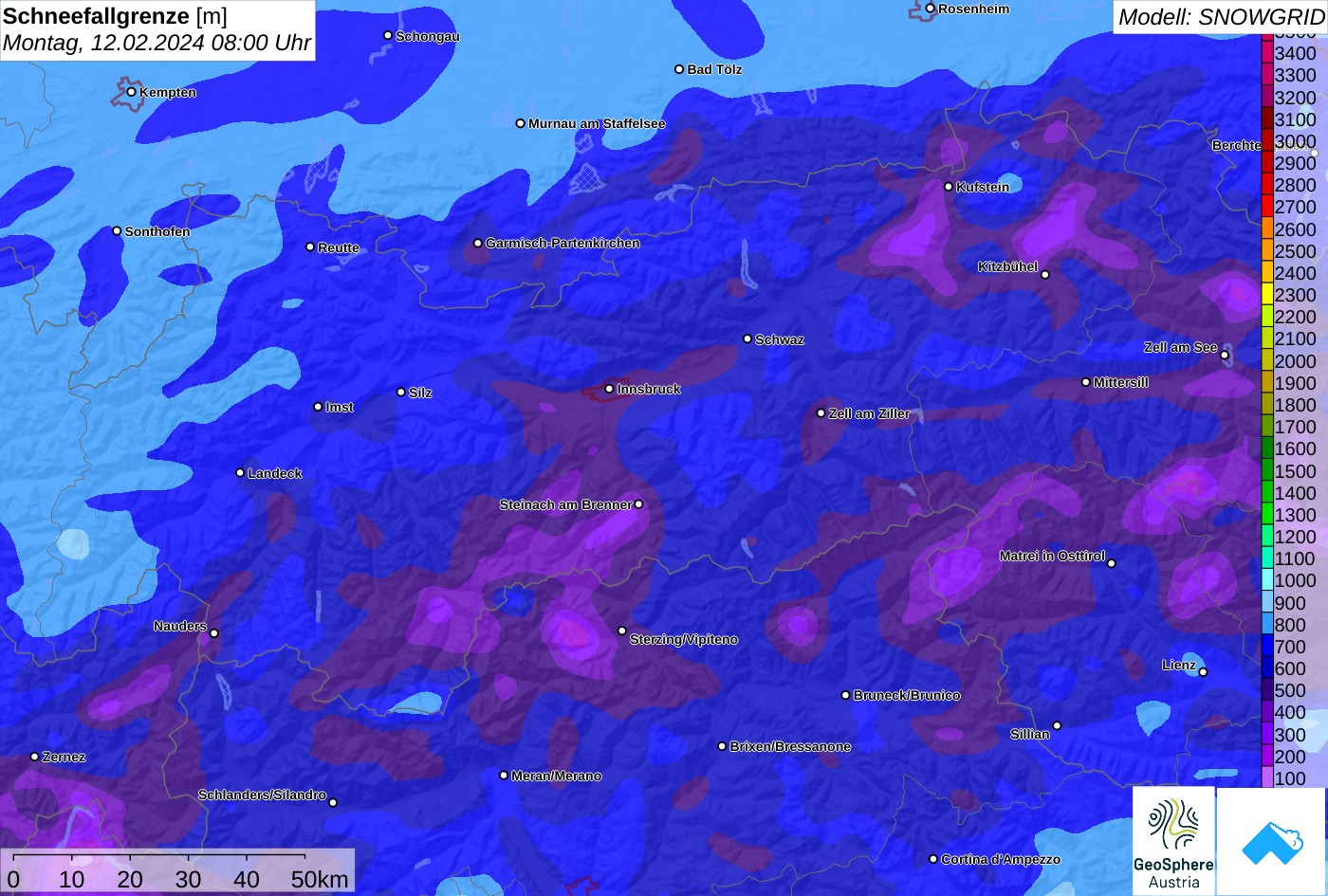Click the GeoSphere Austria logo
Screen dimensions: 1328x896
pos(1173,840)
